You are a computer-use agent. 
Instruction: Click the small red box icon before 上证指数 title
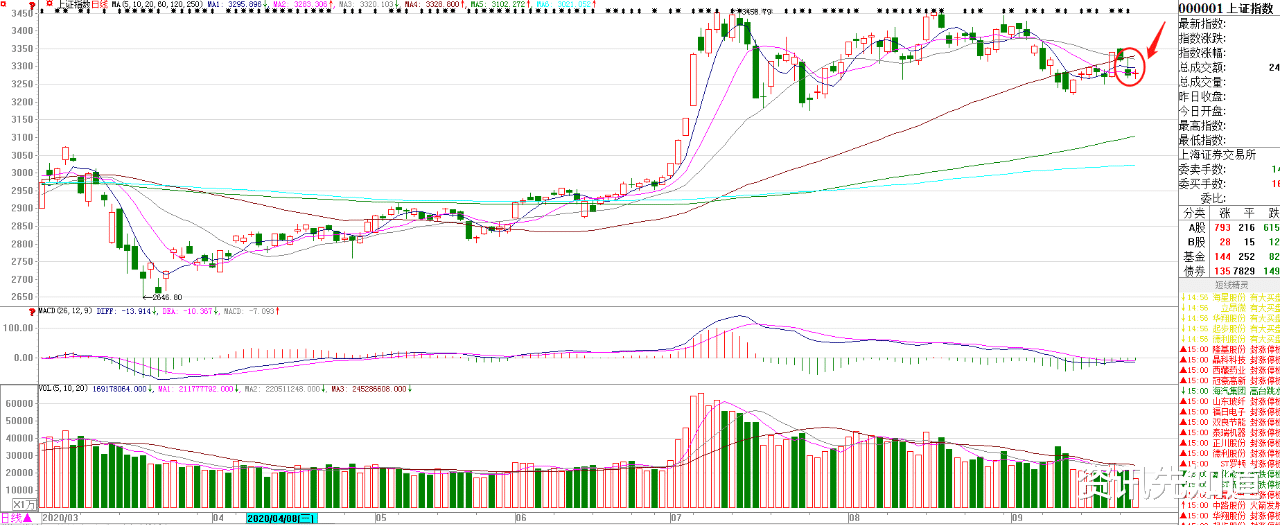point(49,4)
